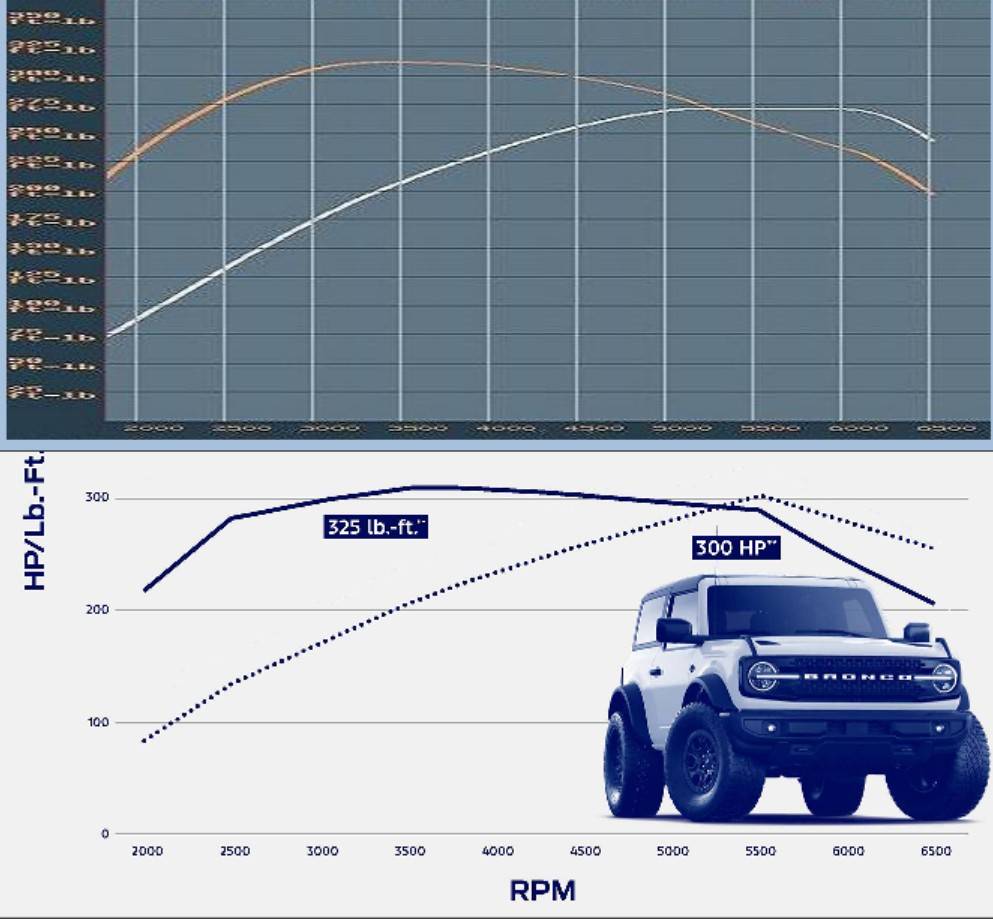Click the '325 lb.-ft.' torque label

[x=376, y=527]
